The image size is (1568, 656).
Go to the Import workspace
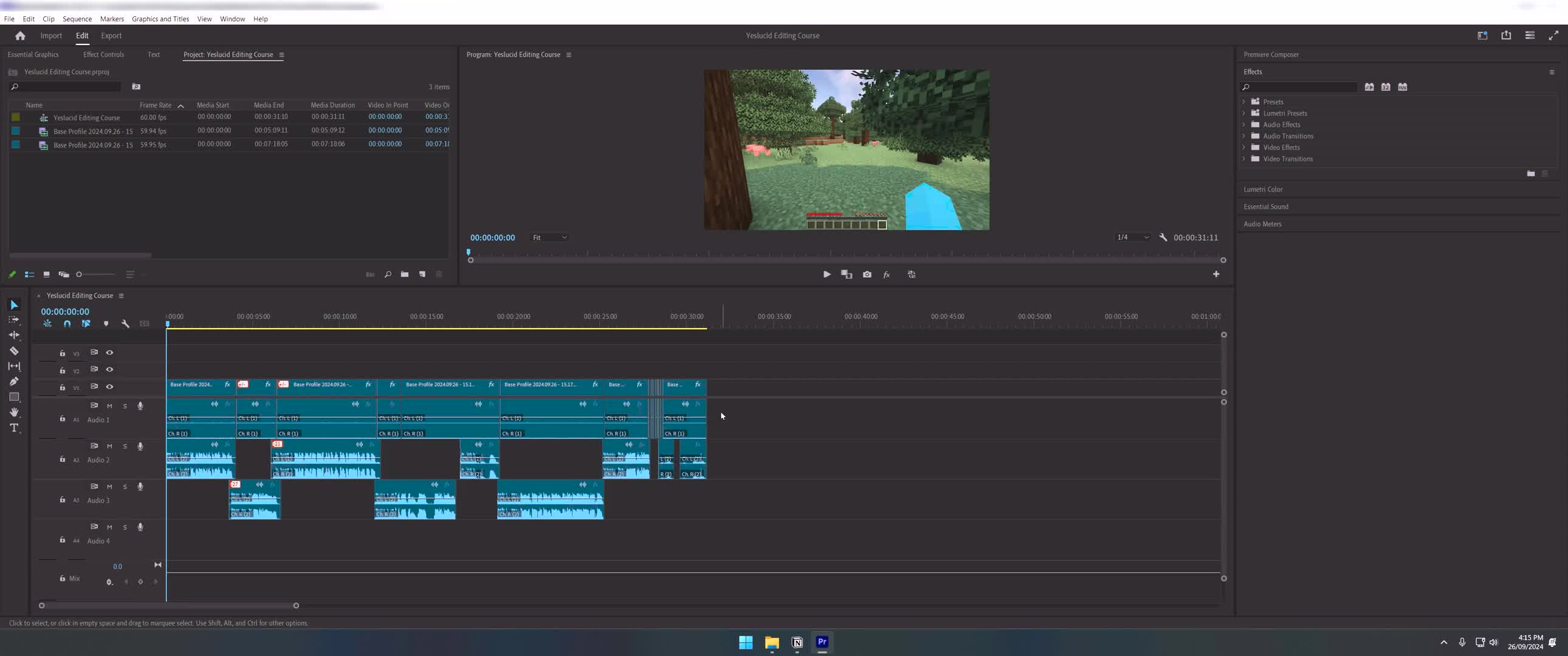51,36
